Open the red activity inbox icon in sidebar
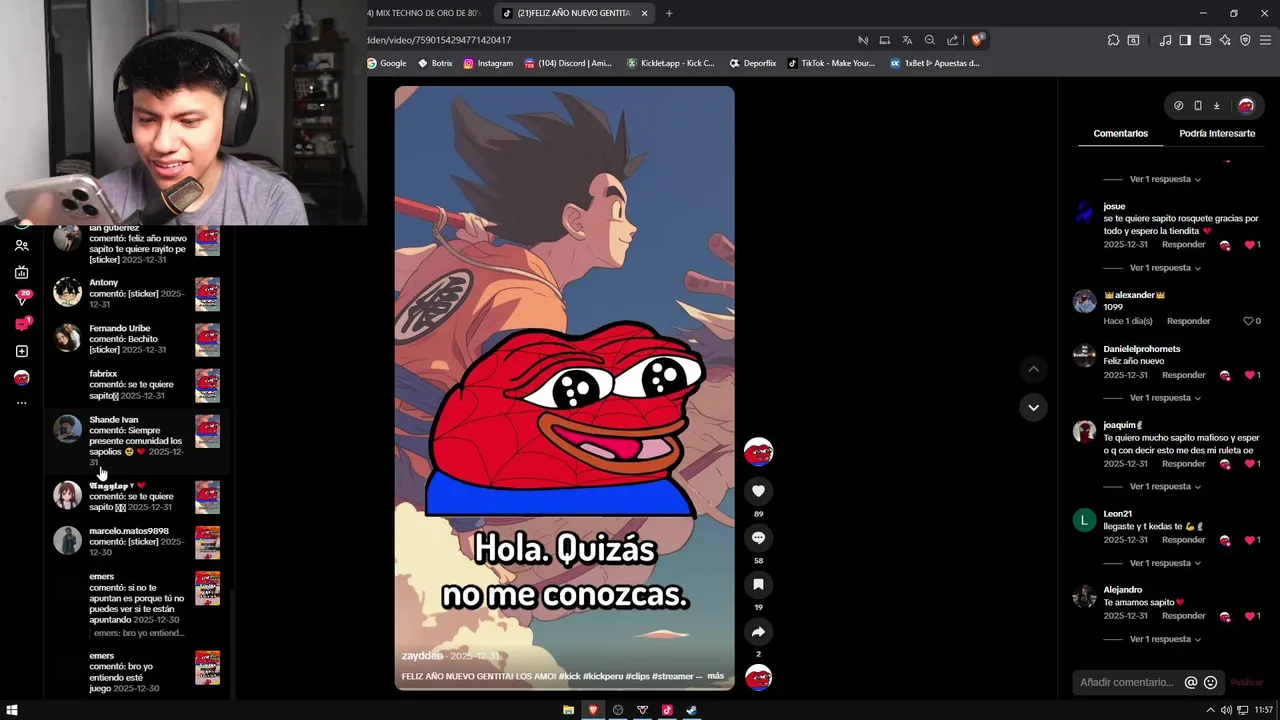Image resolution: width=1280 pixels, height=720 pixels. [22, 324]
